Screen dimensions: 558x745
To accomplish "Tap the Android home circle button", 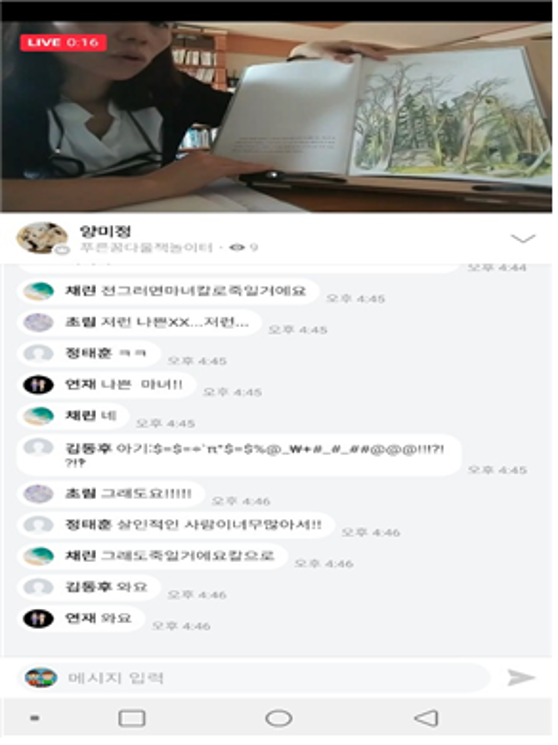I will pyautogui.click(x=279, y=718).
